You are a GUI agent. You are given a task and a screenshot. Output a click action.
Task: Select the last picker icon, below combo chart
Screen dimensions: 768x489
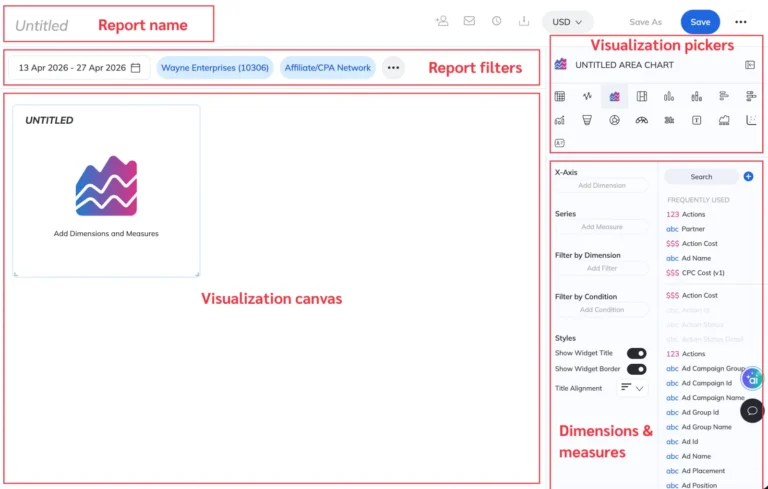(560, 143)
